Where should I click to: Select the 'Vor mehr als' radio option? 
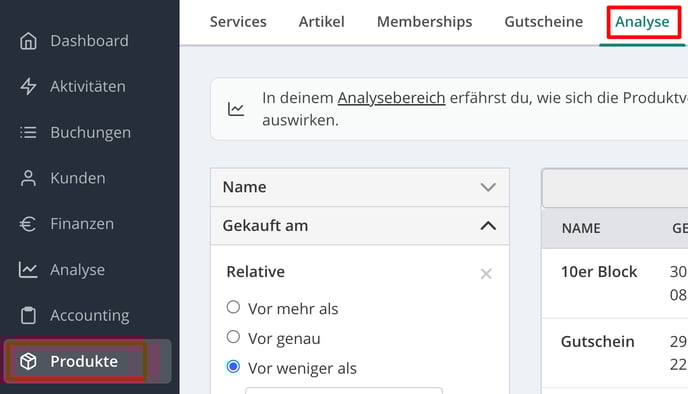(x=233, y=307)
